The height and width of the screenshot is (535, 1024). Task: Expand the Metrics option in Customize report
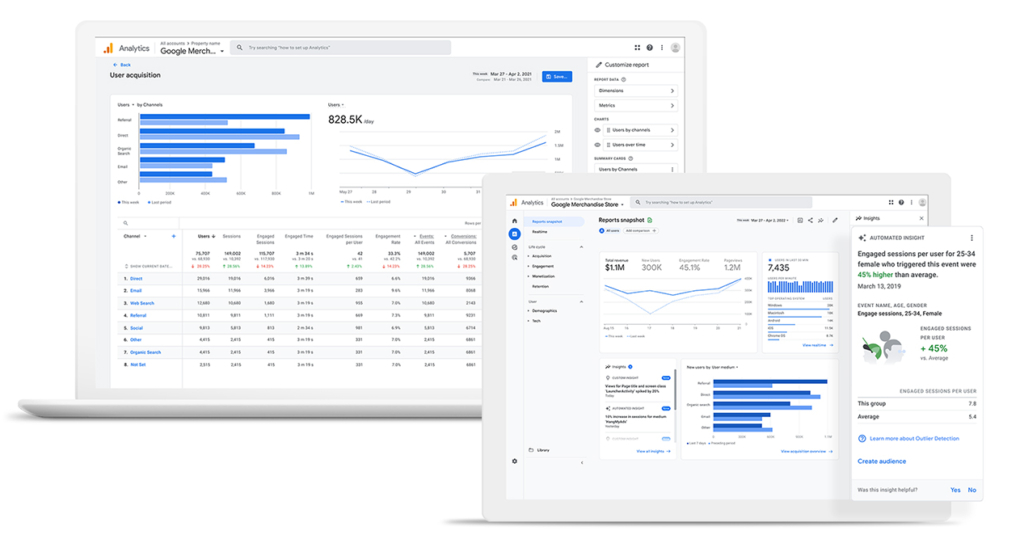635,105
